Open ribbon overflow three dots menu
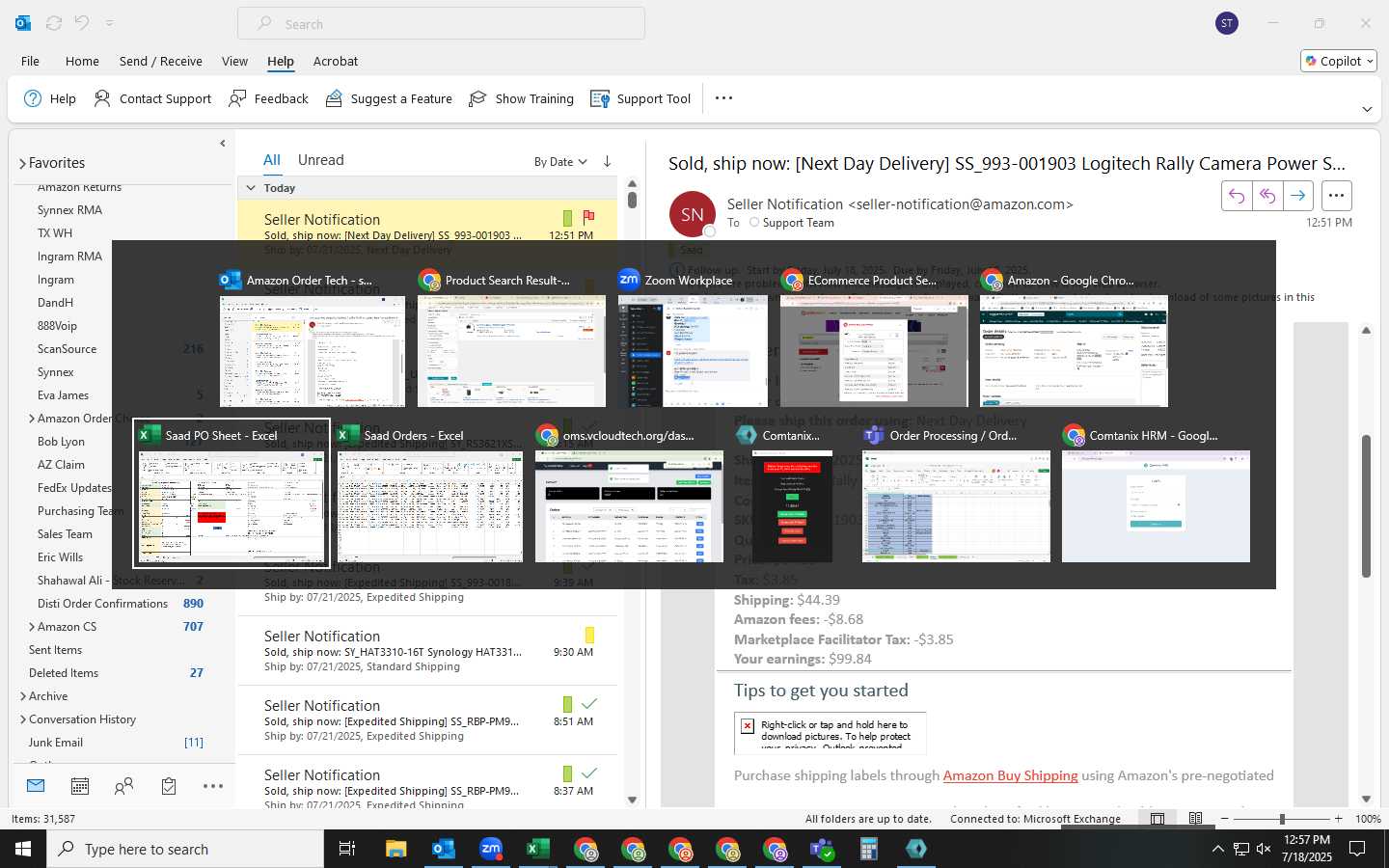The width and height of the screenshot is (1389, 868). (723, 97)
